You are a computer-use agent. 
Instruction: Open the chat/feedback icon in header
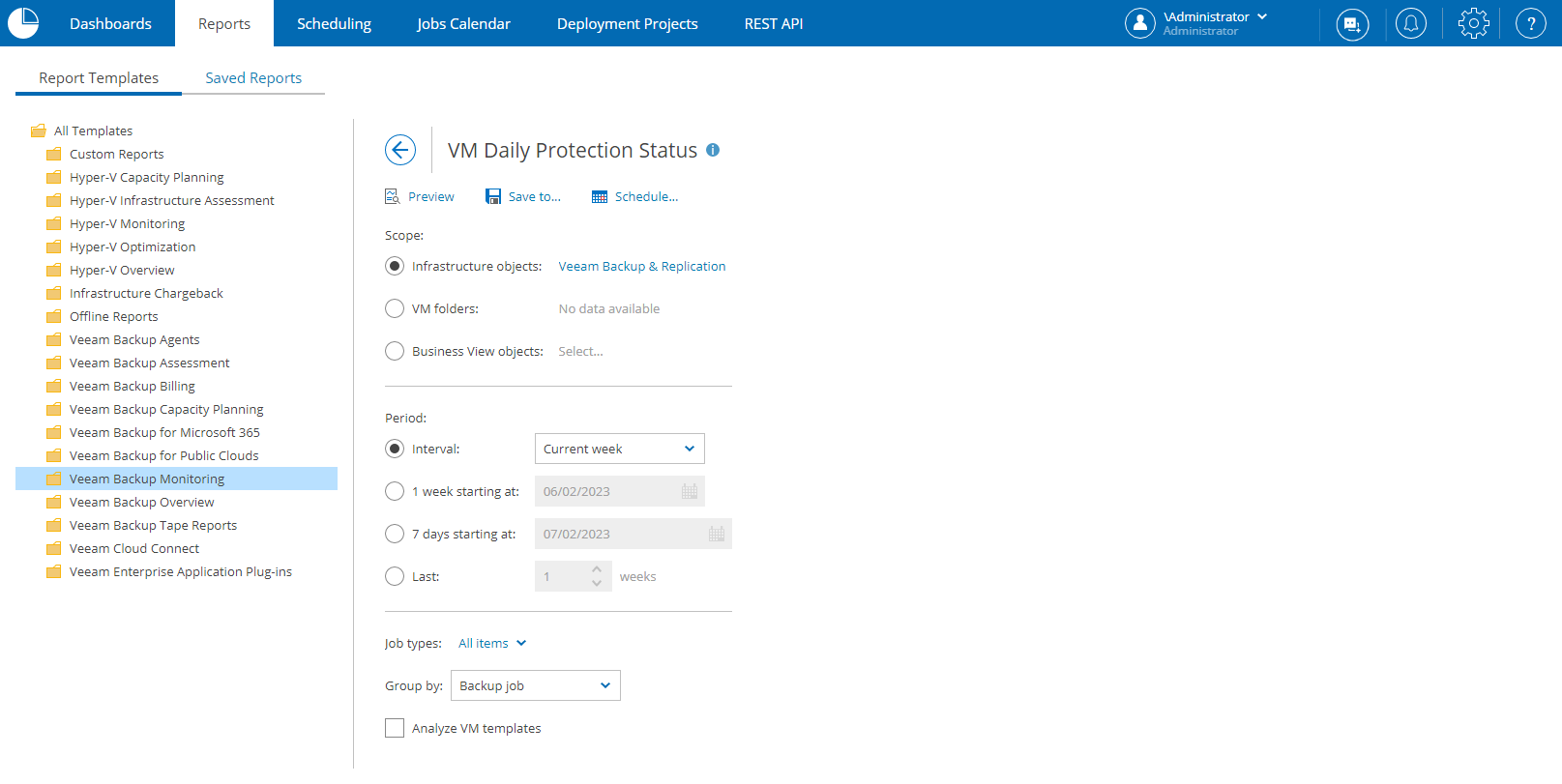[x=1352, y=23]
